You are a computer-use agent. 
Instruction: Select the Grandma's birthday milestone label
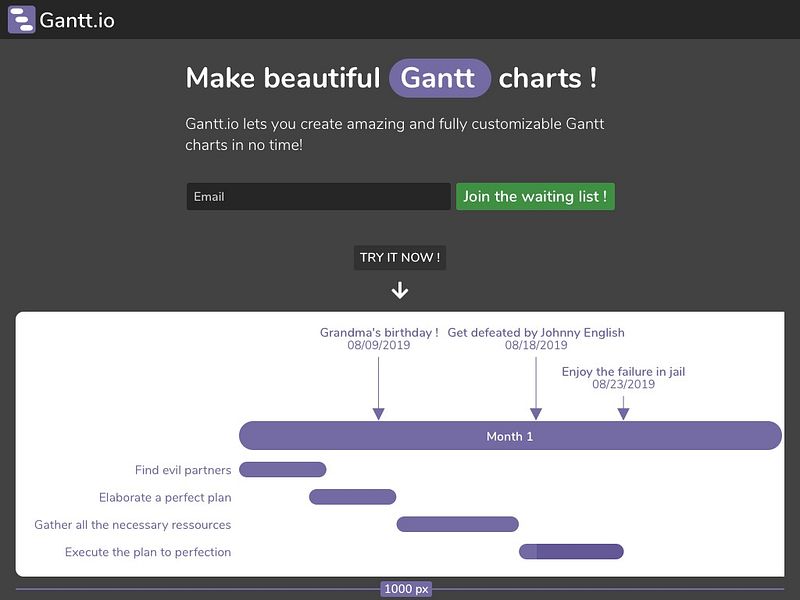(x=379, y=333)
